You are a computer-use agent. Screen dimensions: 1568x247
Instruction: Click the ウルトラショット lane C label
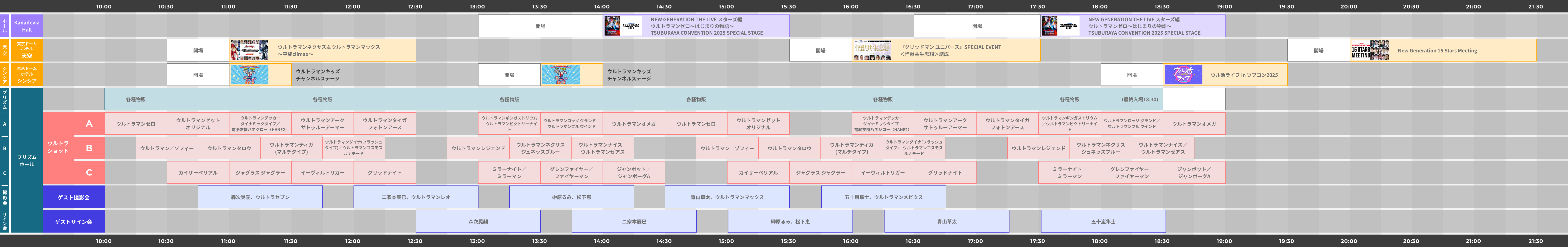coord(89,173)
